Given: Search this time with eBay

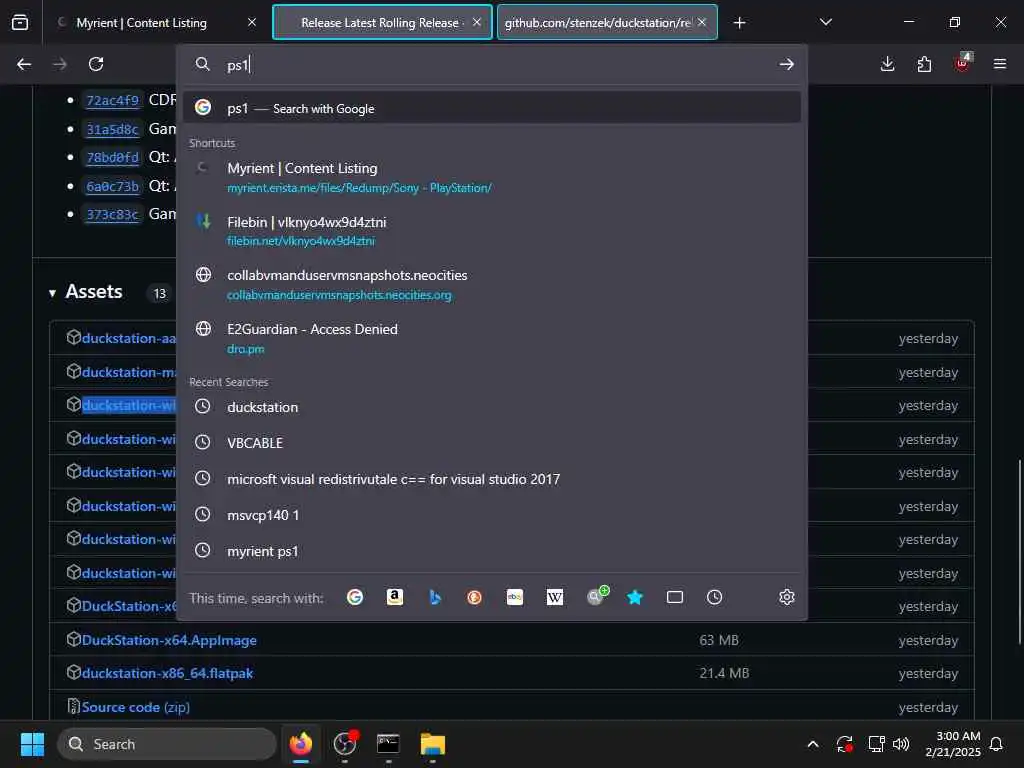Looking at the screenshot, I should pyautogui.click(x=515, y=597).
